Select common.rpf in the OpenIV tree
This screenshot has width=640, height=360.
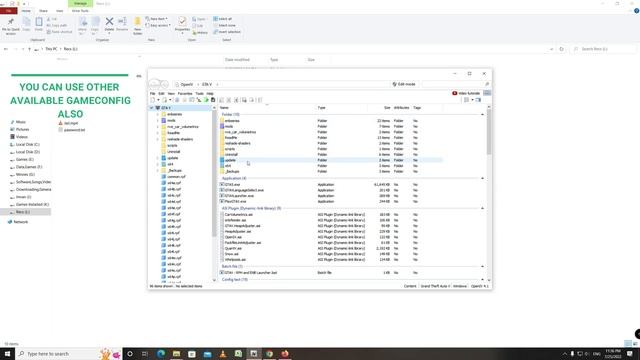[176, 177]
